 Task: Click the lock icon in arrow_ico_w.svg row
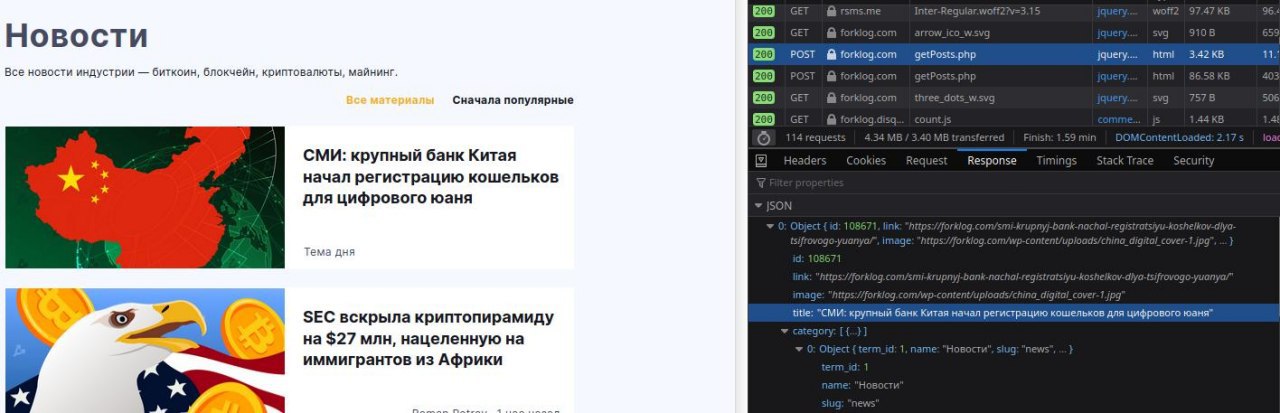[x=831, y=33]
